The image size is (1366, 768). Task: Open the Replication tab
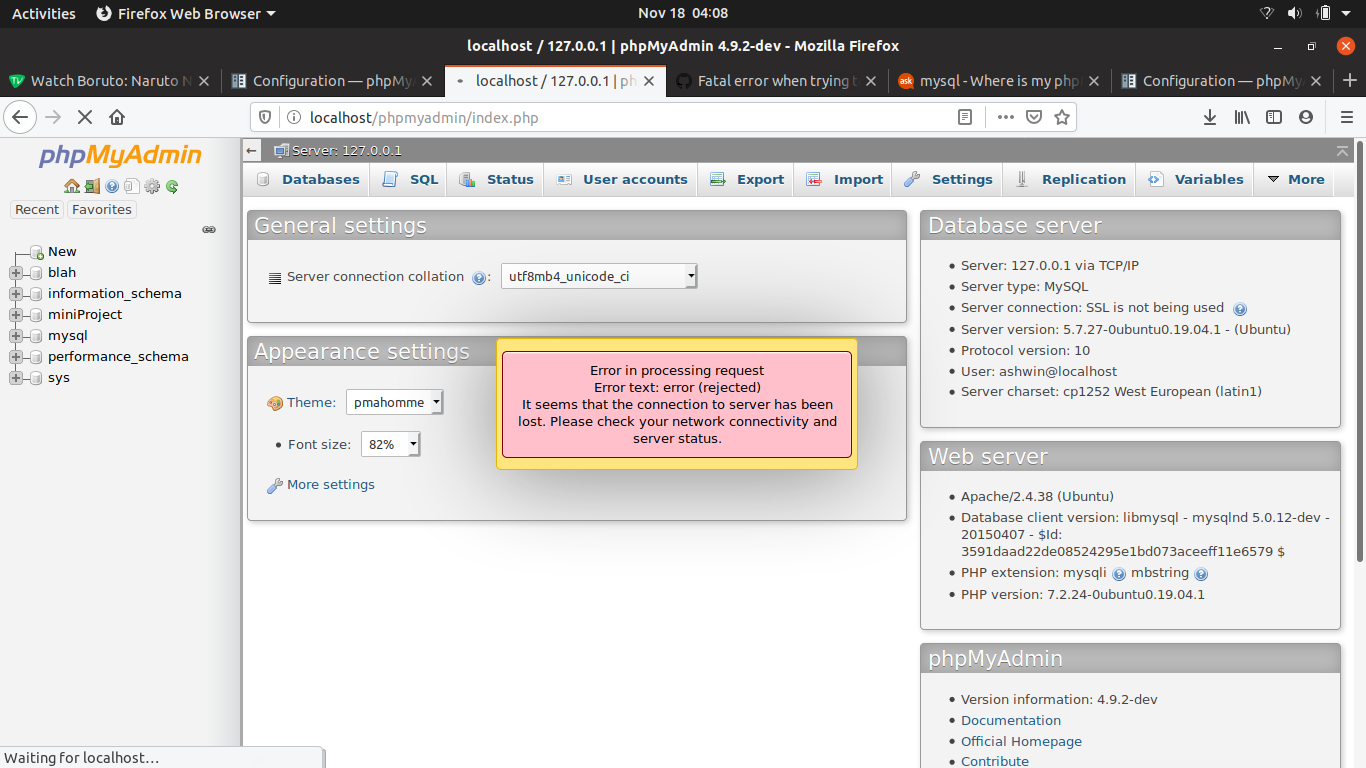1070,180
